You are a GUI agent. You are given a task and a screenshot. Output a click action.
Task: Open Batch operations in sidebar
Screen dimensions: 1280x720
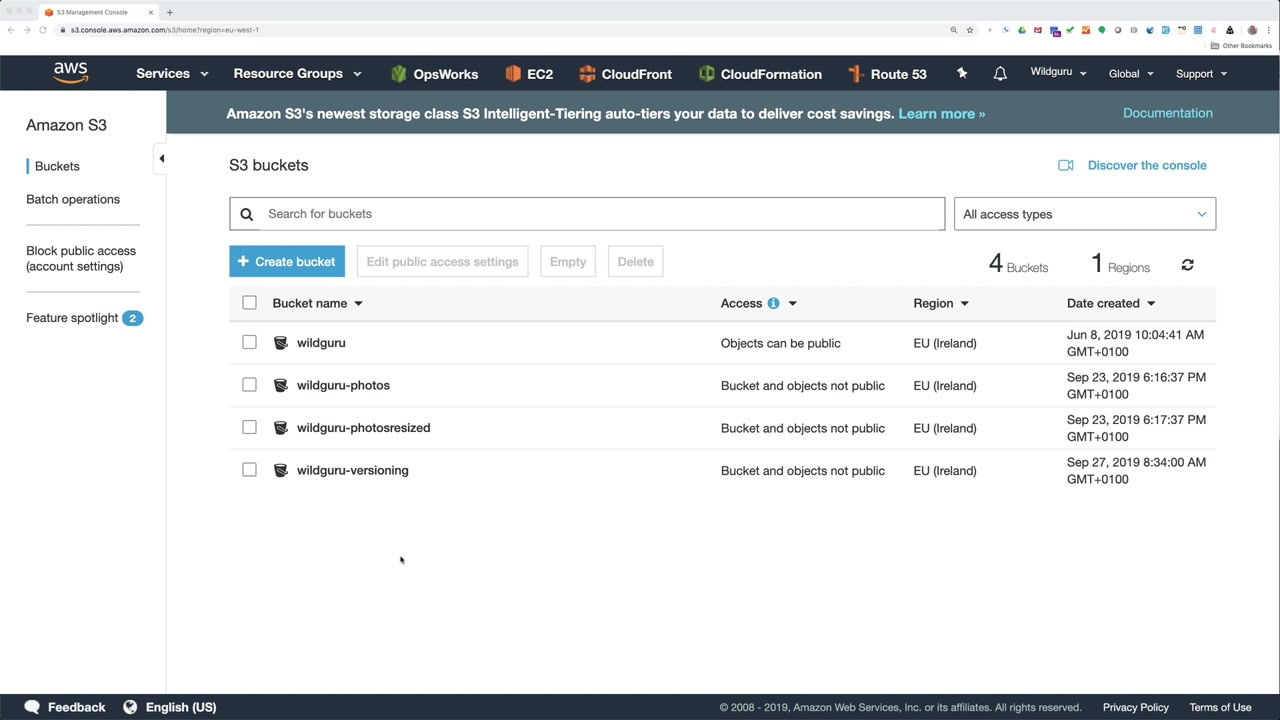coord(73,199)
